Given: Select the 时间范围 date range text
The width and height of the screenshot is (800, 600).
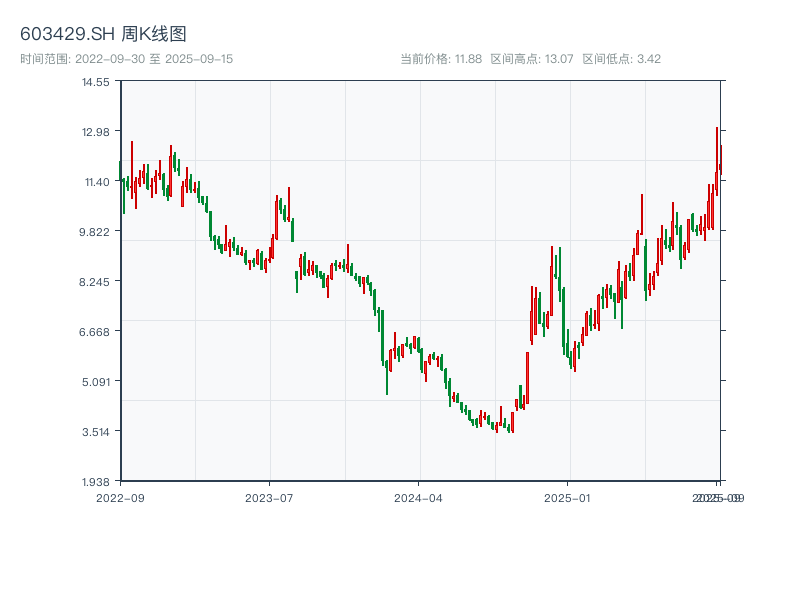Looking at the screenshot, I should click(126, 59).
